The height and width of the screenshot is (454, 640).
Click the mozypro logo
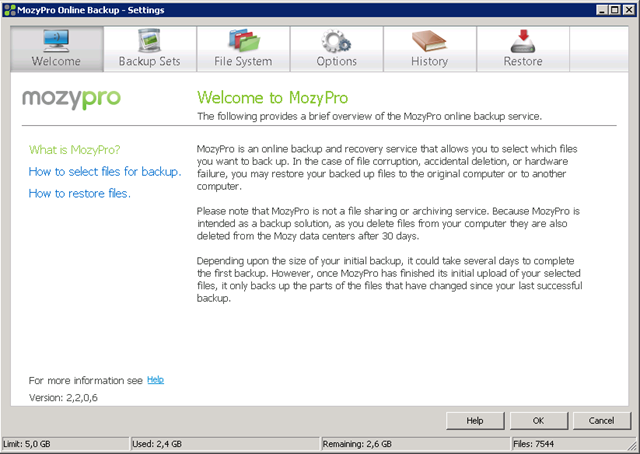pos(71,99)
